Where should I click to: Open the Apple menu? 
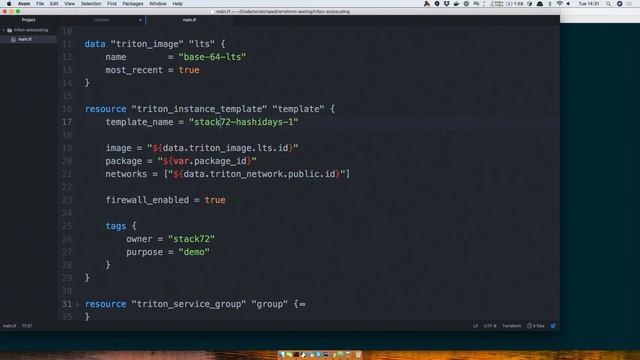coord(9,4)
